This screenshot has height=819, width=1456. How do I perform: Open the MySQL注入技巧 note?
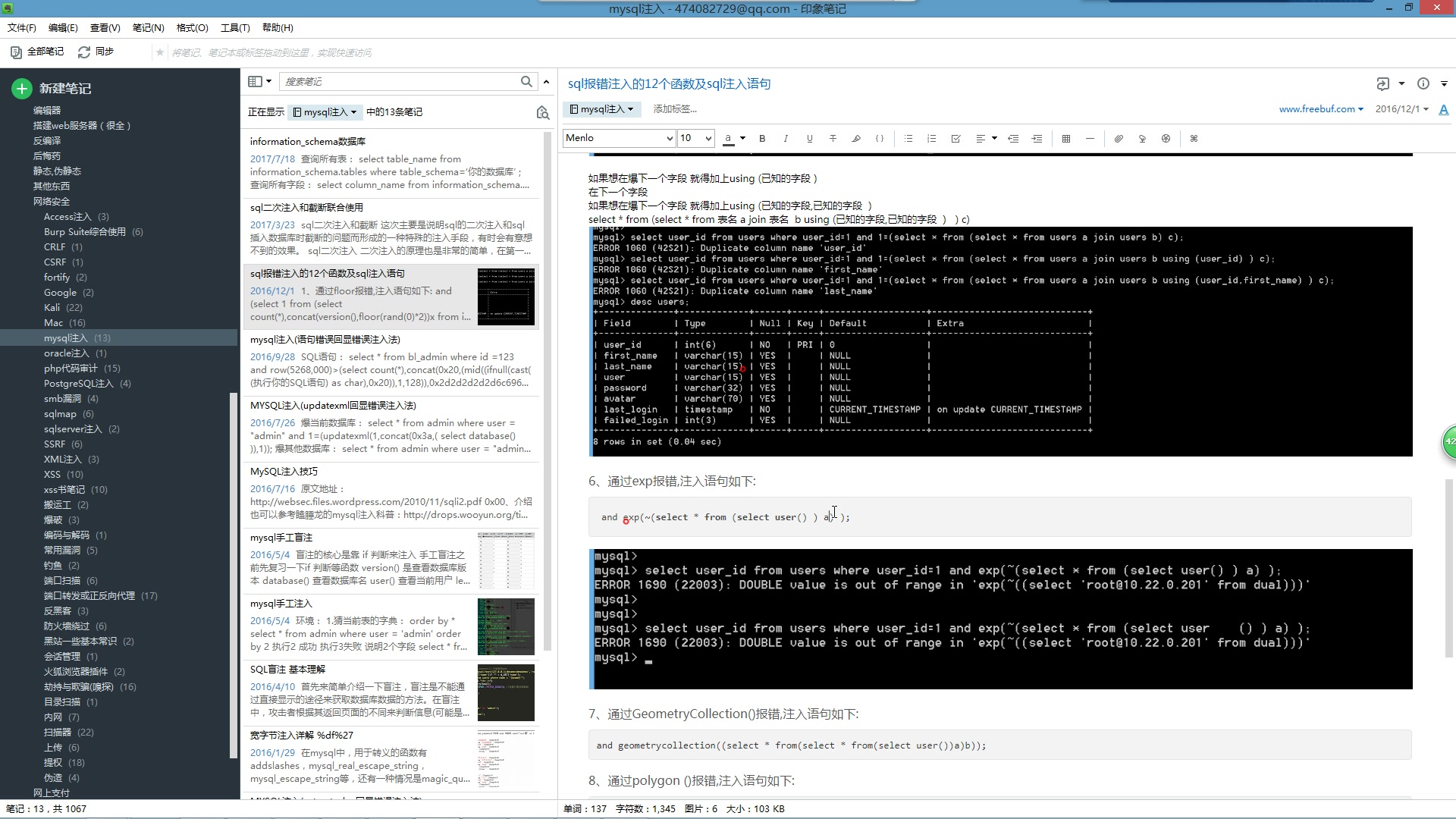391,494
